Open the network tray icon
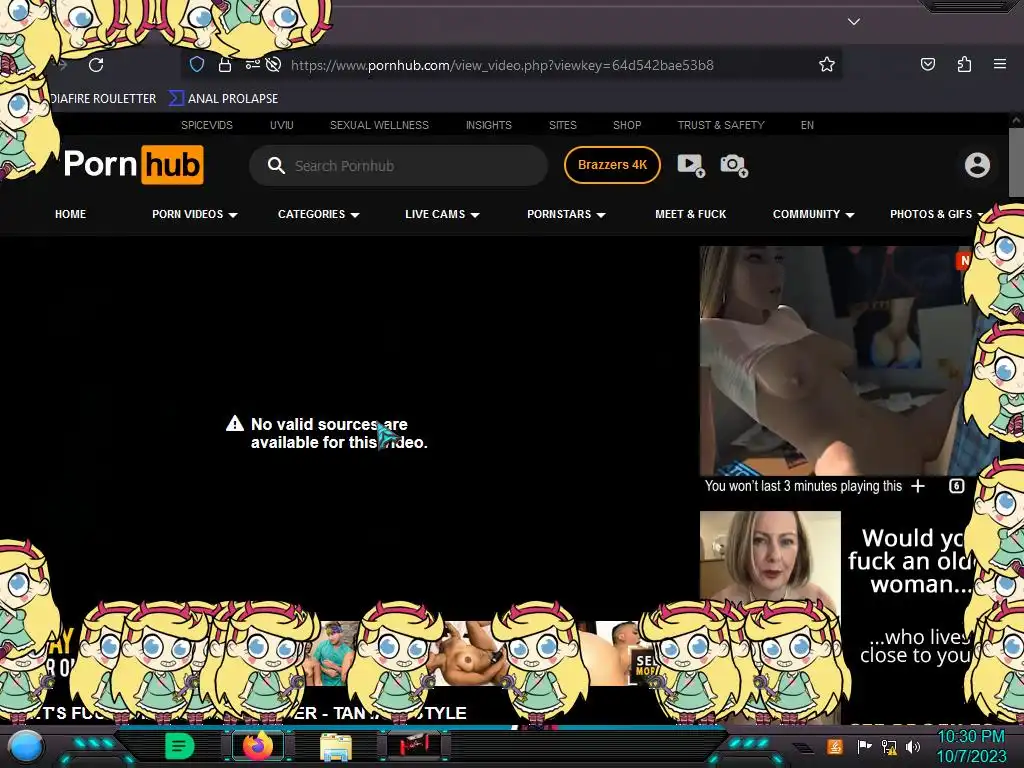 coord(889,746)
